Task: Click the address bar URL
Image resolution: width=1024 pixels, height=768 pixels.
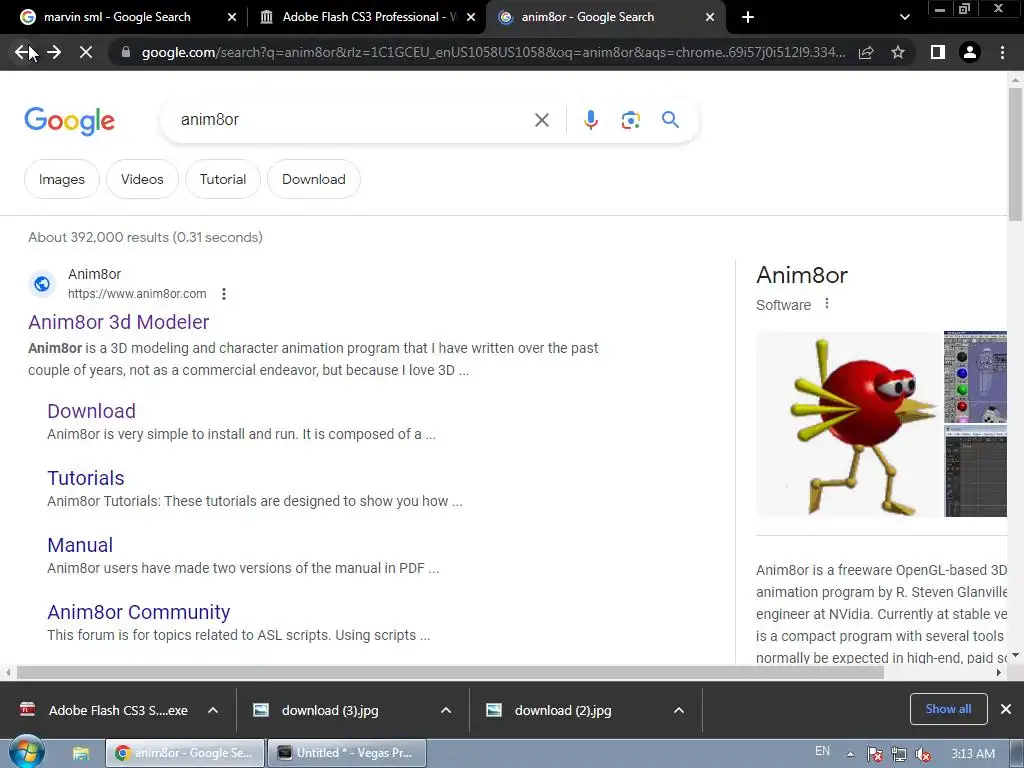Action: tap(493, 52)
